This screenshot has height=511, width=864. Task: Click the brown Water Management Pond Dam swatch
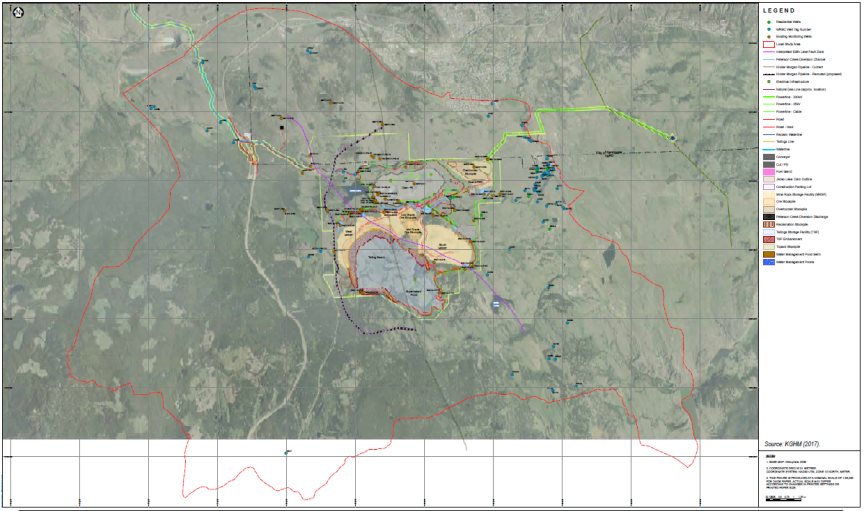click(x=769, y=255)
